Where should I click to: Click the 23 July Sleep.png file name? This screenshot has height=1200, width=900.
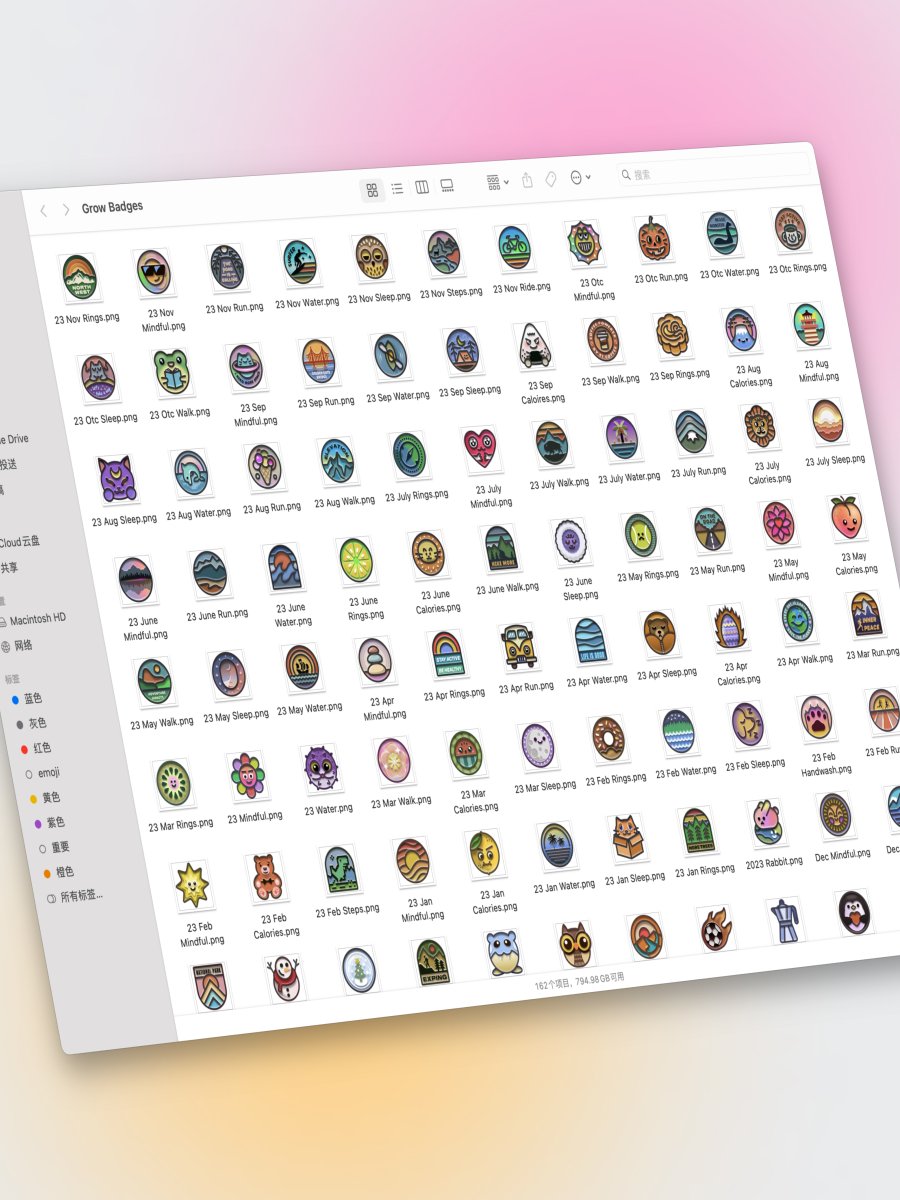(x=835, y=460)
